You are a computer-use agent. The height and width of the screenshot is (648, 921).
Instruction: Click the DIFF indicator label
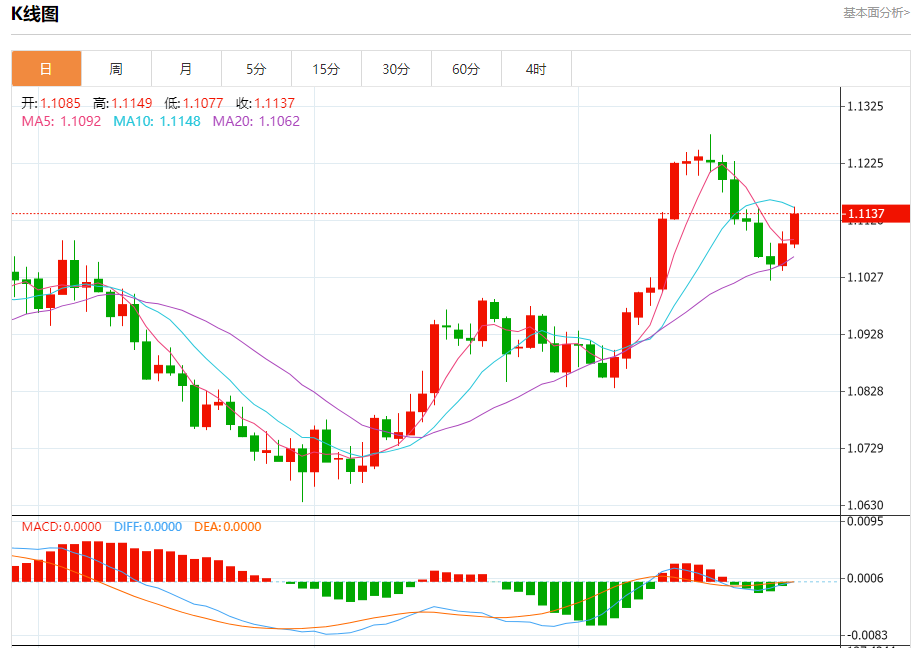tap(148, 526)
